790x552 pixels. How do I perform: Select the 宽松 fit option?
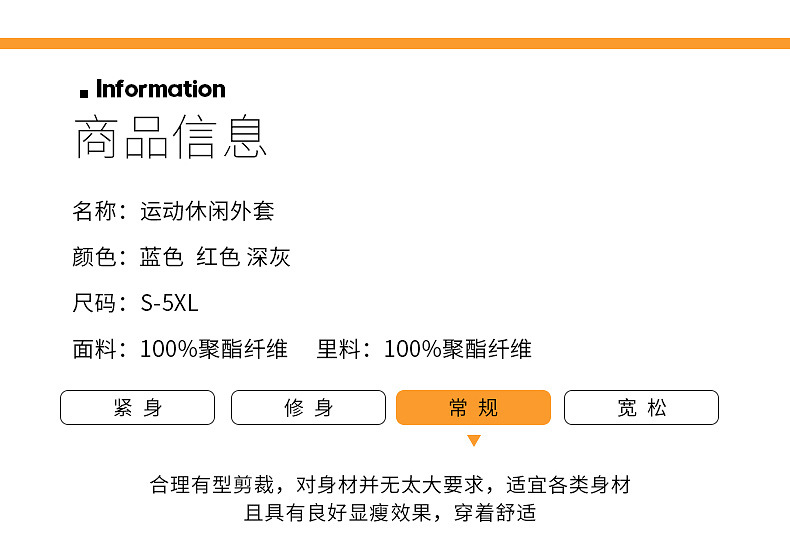pos(641,408)
